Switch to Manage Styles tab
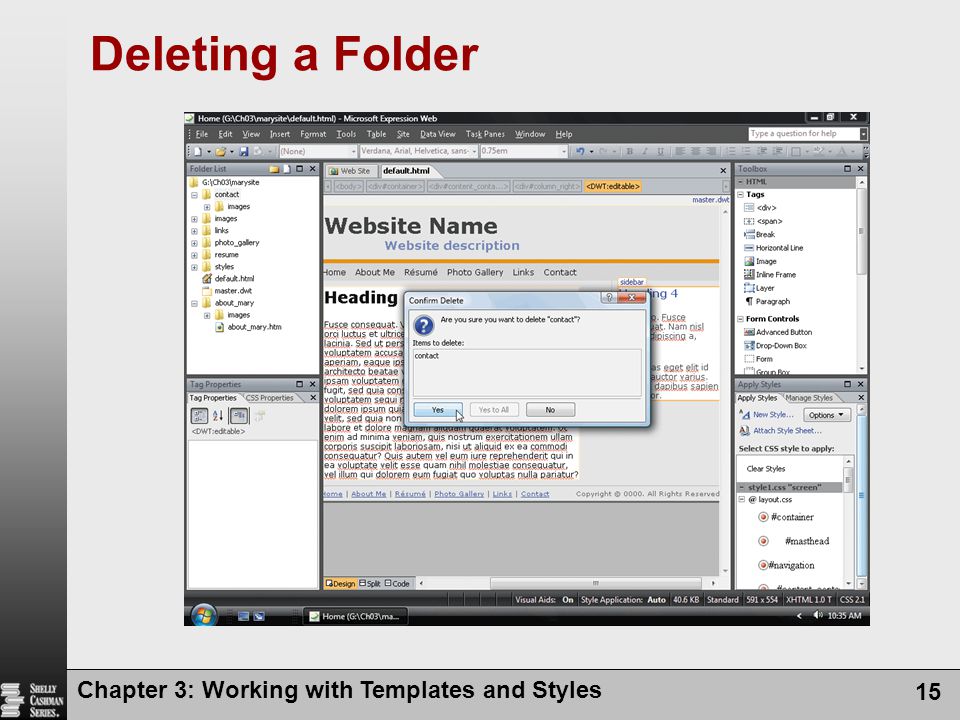The height and width of the screenshot is (720, 960). (809, 398)
